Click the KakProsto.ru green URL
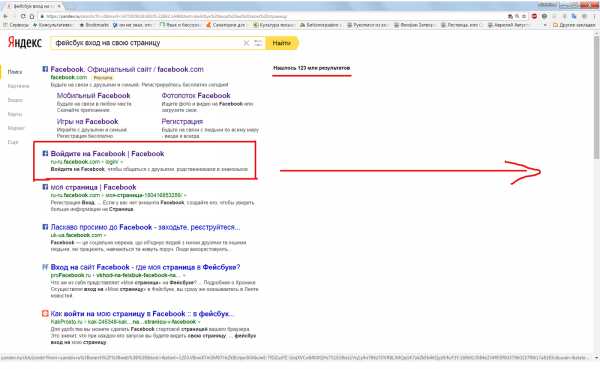 (x=125, y=322)
